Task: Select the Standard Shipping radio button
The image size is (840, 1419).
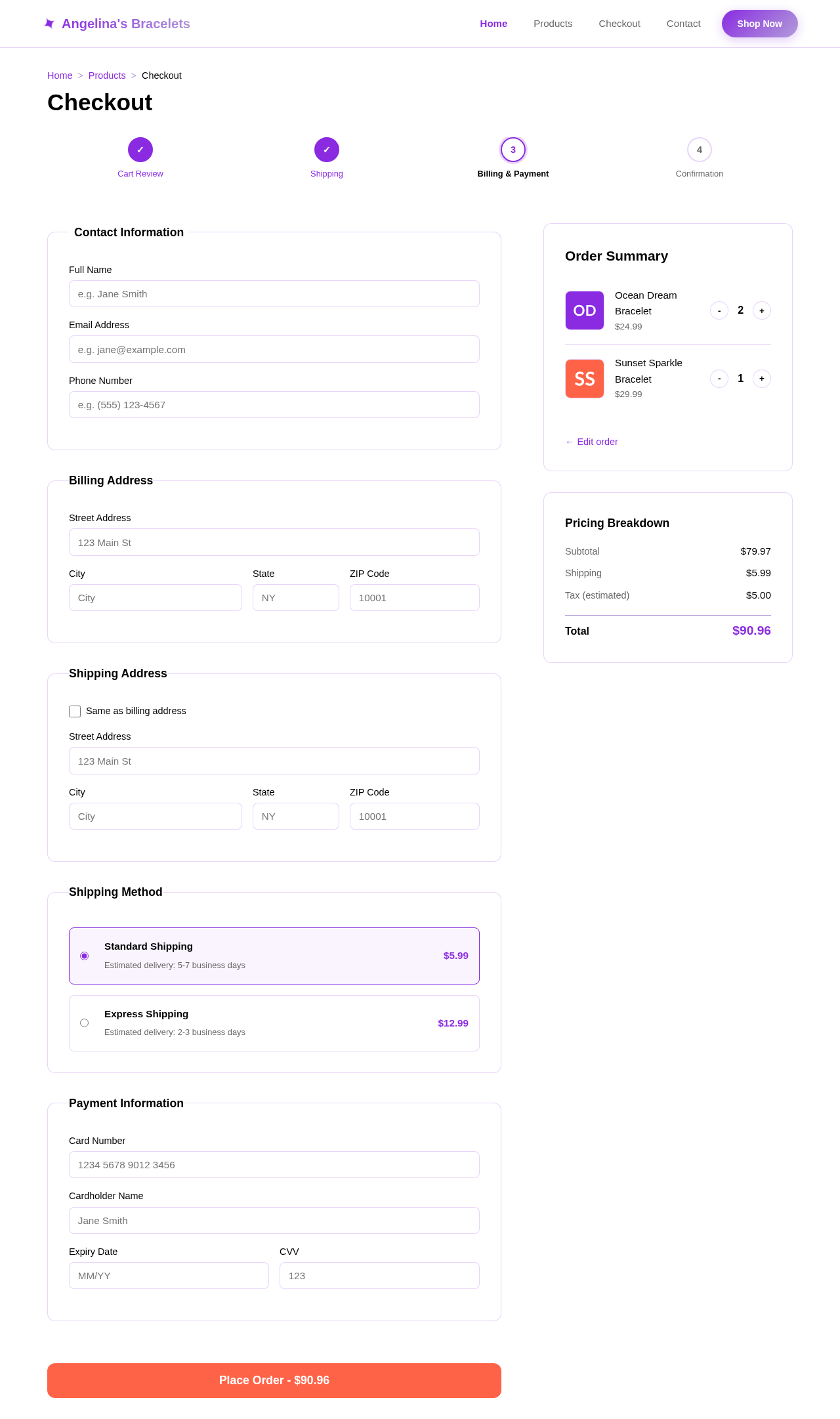Action: [84, 956]
